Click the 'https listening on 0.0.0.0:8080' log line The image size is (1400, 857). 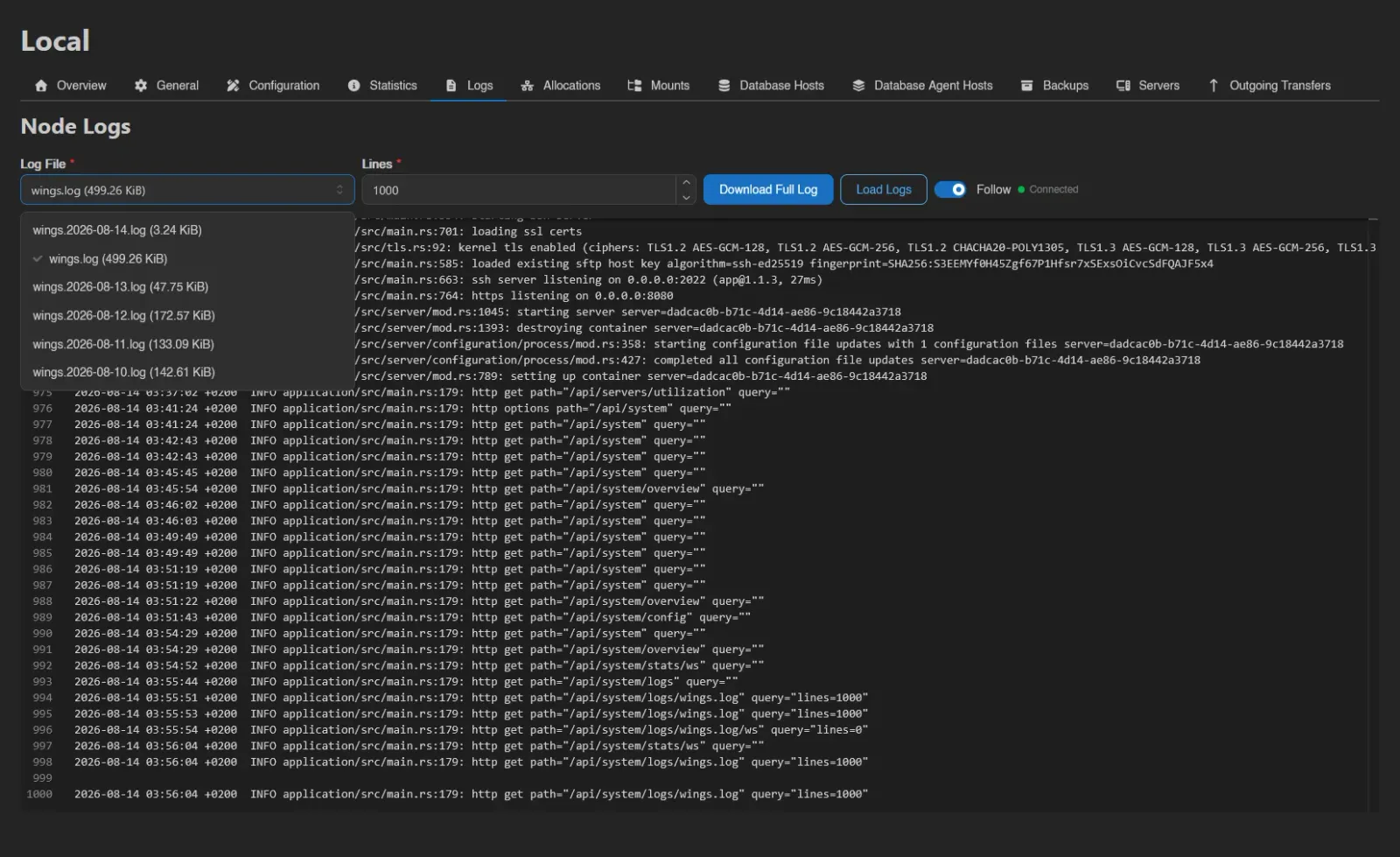click(x=514, y=296)
